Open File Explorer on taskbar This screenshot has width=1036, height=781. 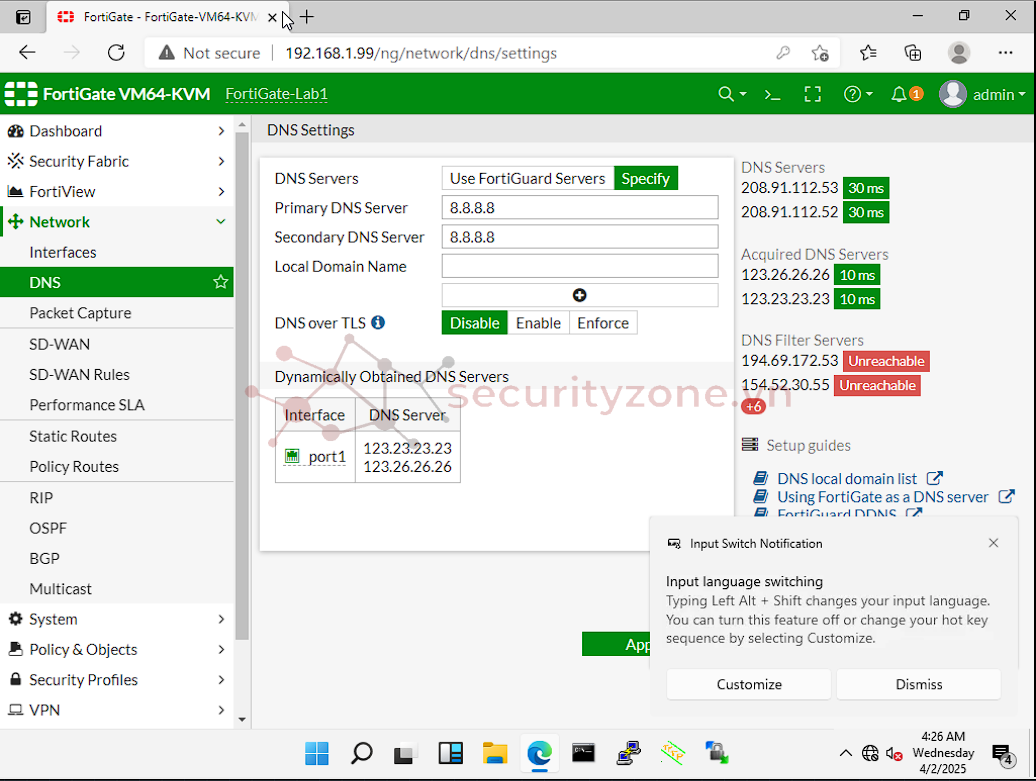495,753
